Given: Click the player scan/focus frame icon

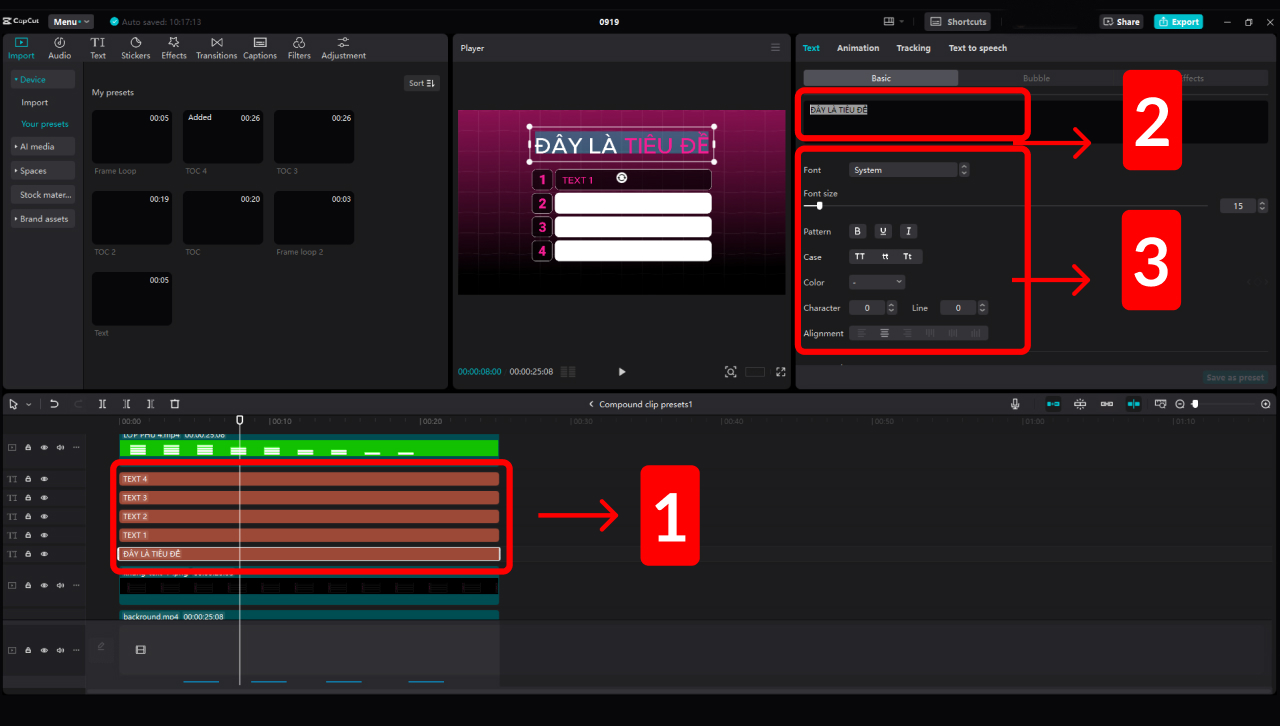Looking at the screenshot, I should tap(731, 371).
